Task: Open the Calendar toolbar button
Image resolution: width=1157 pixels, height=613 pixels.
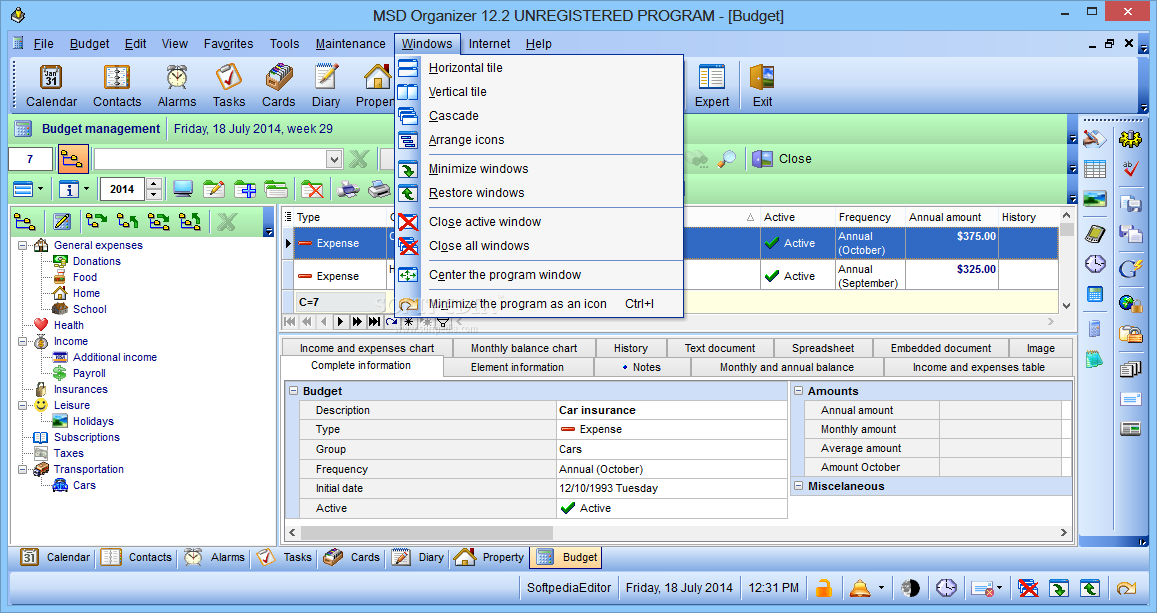Action: point(51,86)
